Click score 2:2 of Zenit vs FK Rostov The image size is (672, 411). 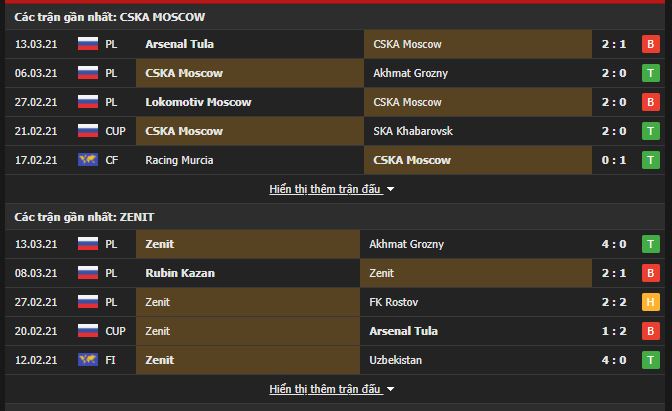pyautogui.click(x=614, y=302)
